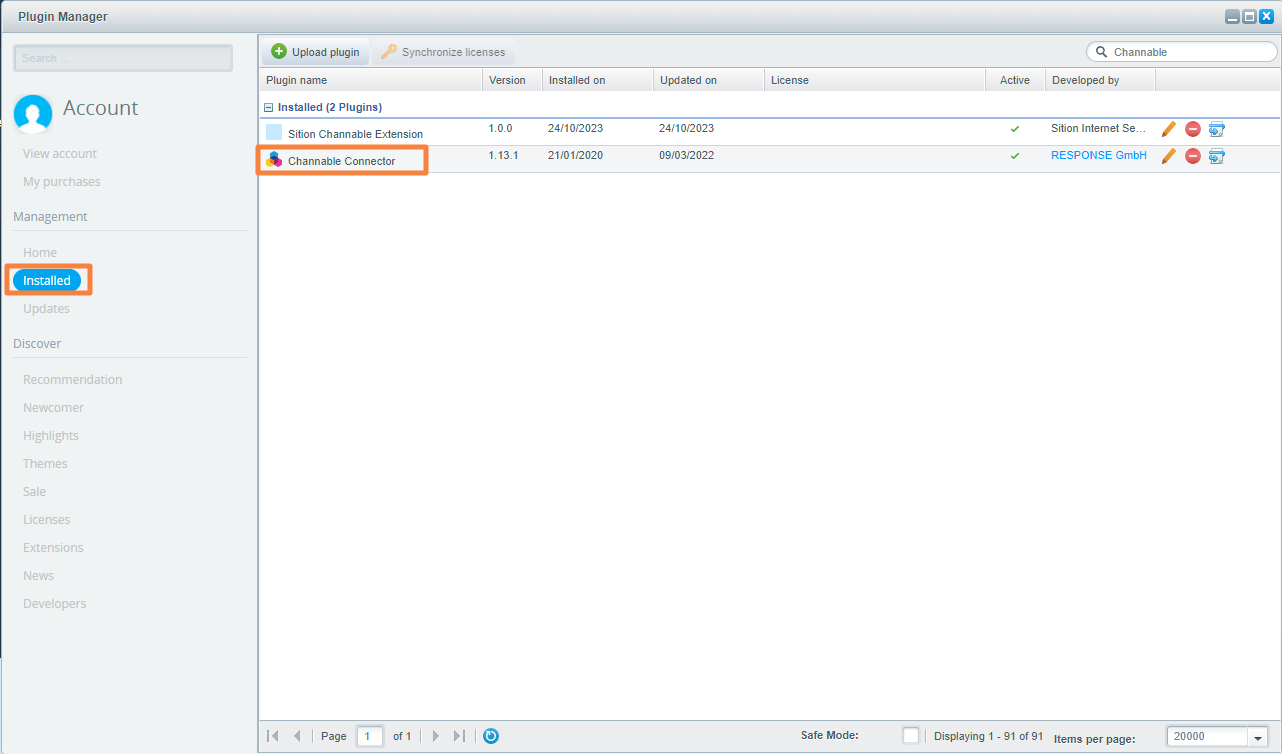This screenshot has height=754, width=1282.
Task: Open the RESPONSE GmbH developer link
Action: tap(1098, 156)
